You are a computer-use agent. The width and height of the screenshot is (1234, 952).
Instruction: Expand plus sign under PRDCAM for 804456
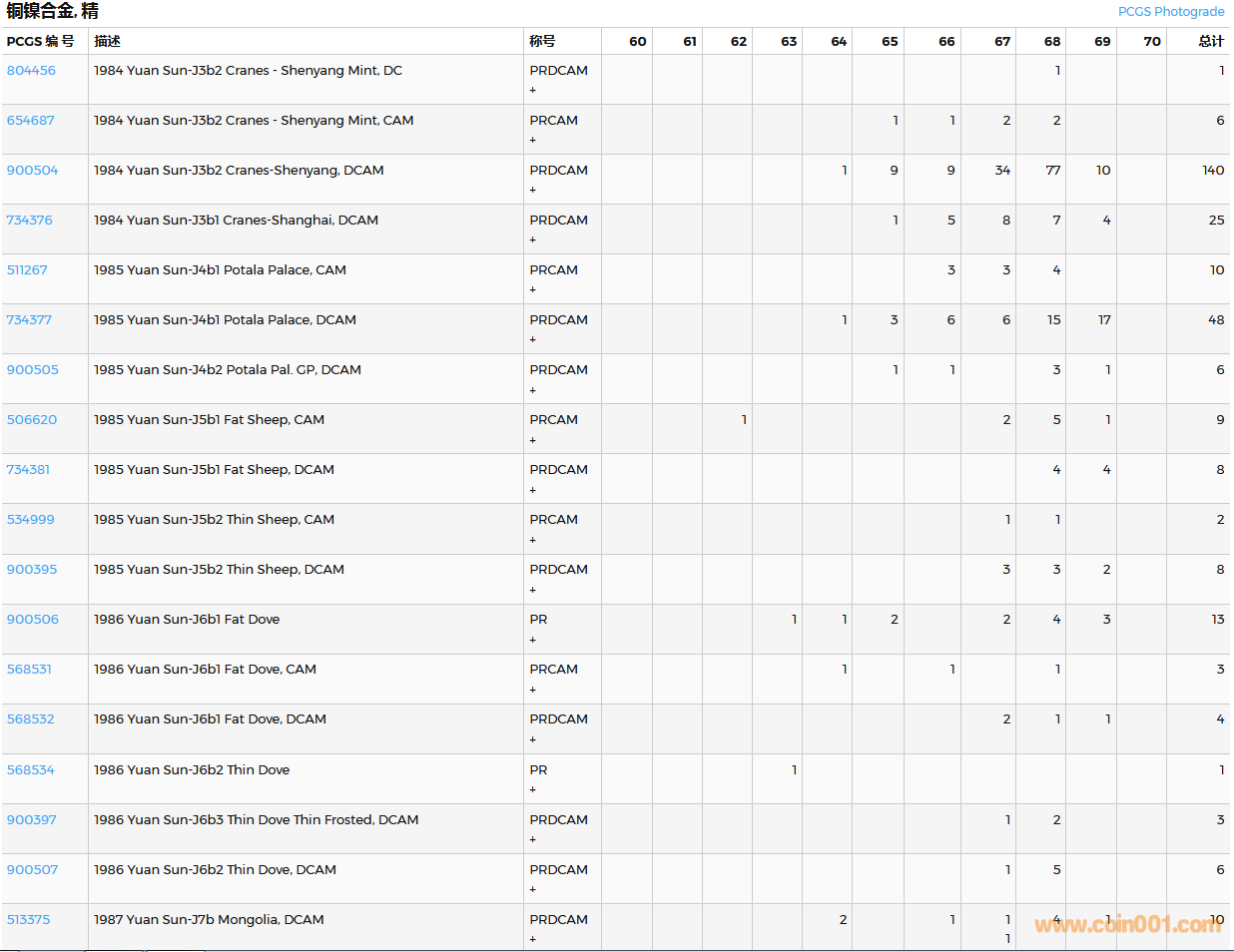[533, 90]
